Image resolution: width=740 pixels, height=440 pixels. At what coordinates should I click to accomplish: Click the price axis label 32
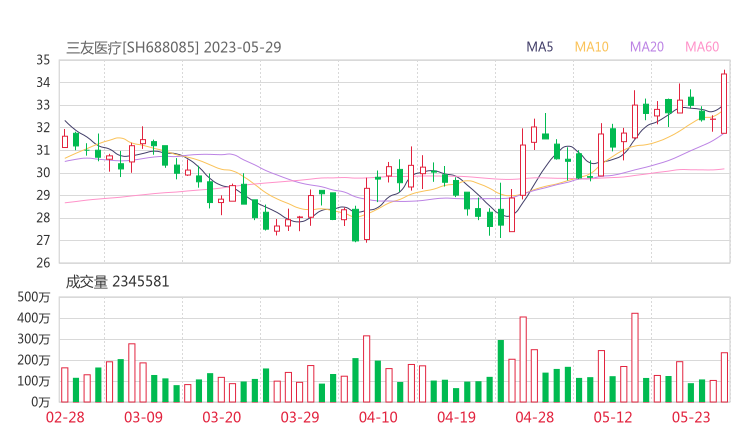[43, 127]
